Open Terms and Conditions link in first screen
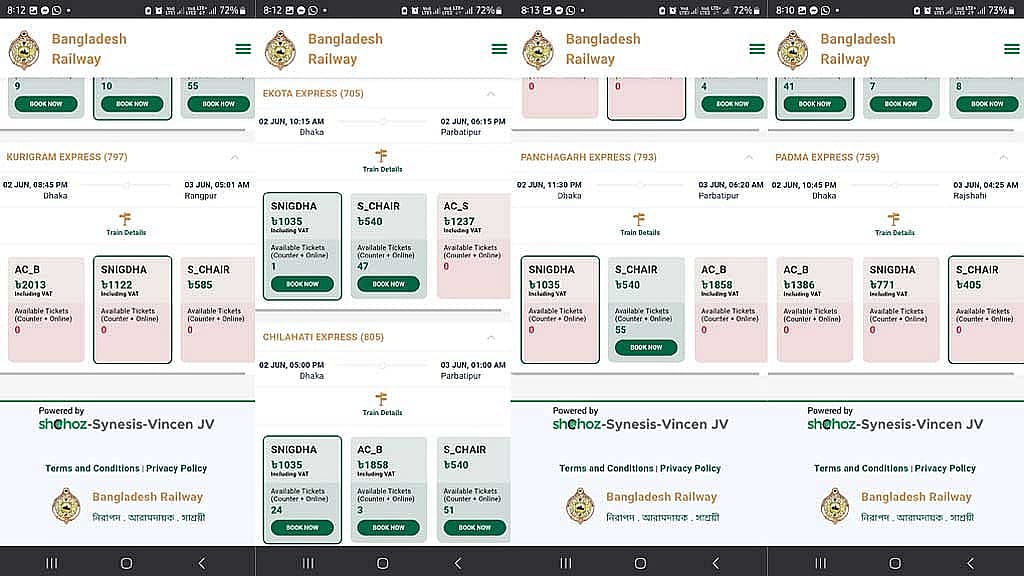Screen dimensions: 1024x576 (92, 468)
